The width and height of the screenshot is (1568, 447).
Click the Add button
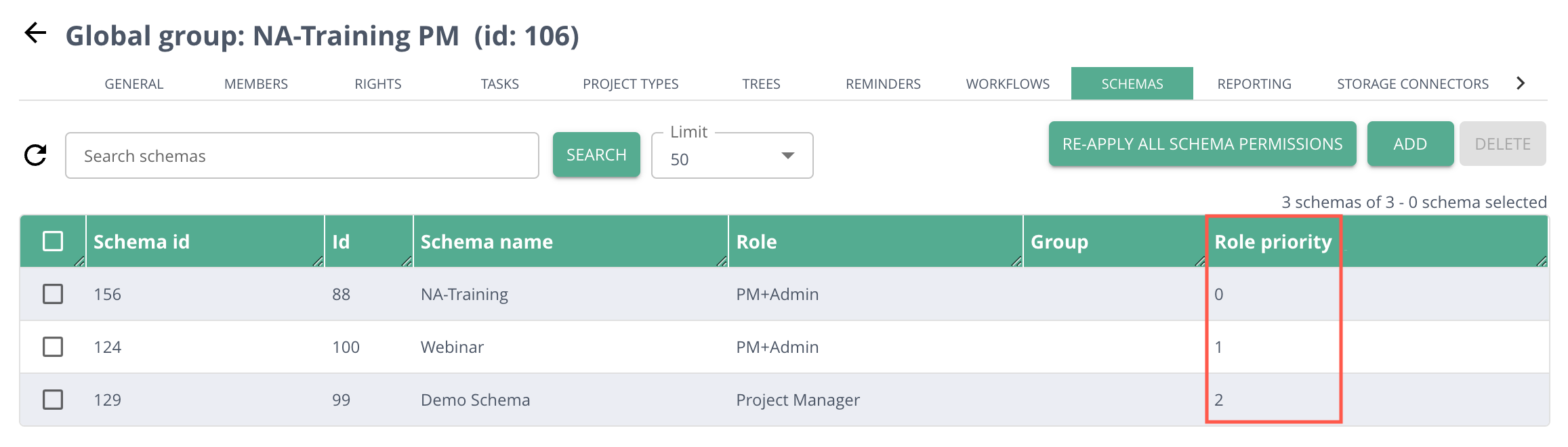[1409, 144]
